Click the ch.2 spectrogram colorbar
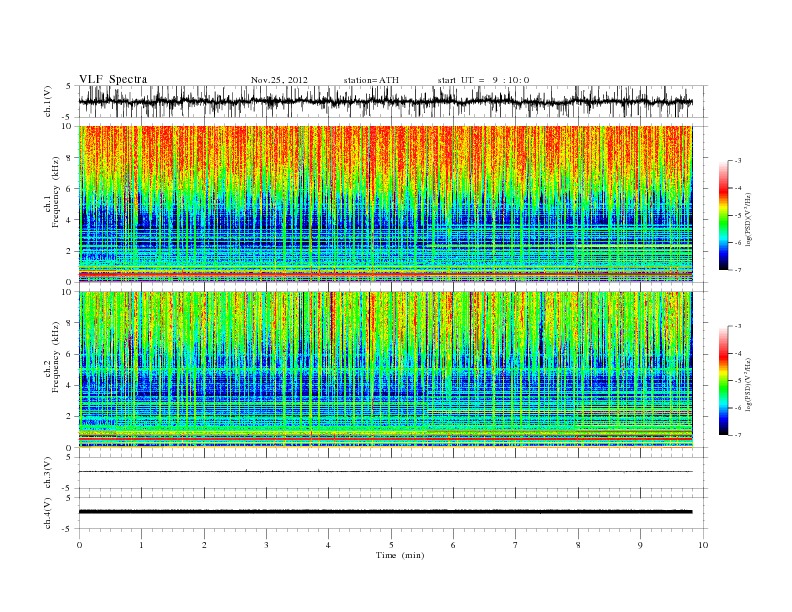 [x=723, y=381]
